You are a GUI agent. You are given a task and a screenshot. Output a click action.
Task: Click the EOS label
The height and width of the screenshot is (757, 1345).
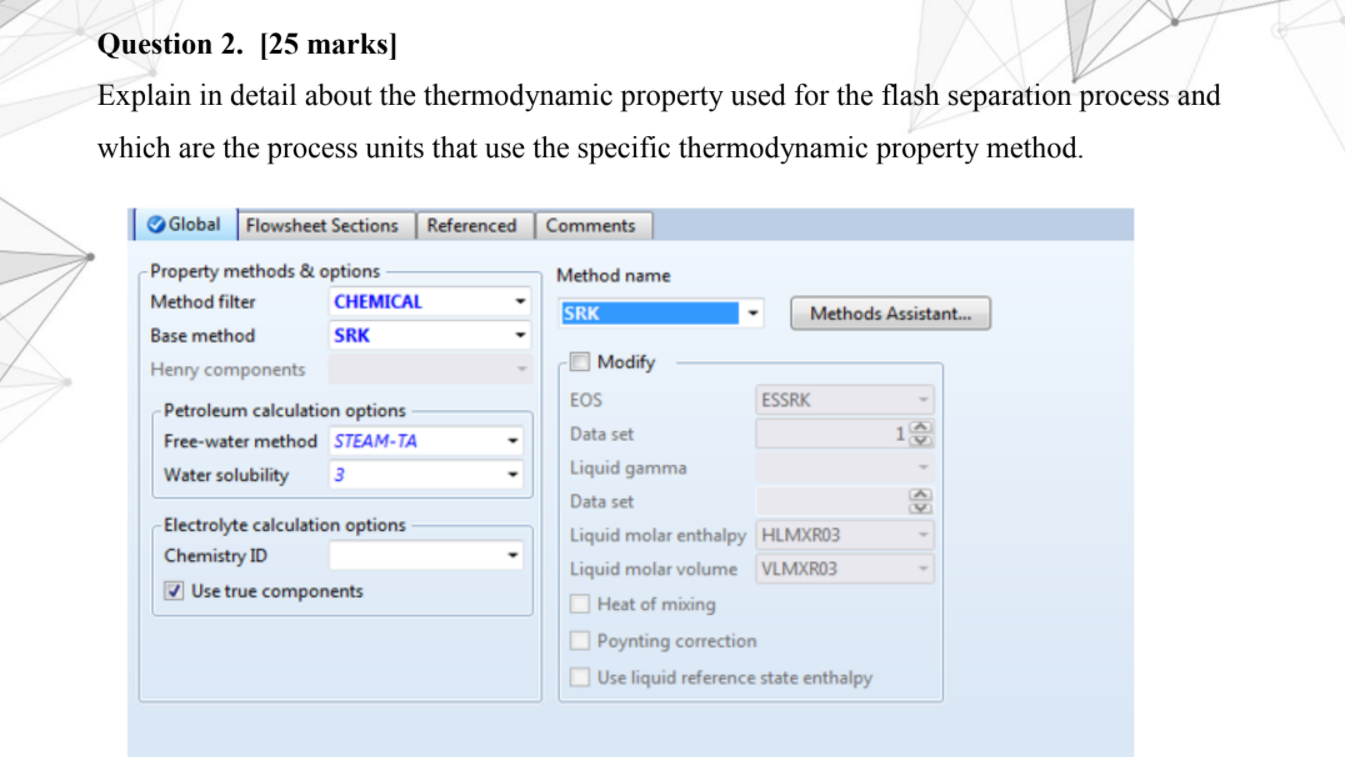coord(586,400)
